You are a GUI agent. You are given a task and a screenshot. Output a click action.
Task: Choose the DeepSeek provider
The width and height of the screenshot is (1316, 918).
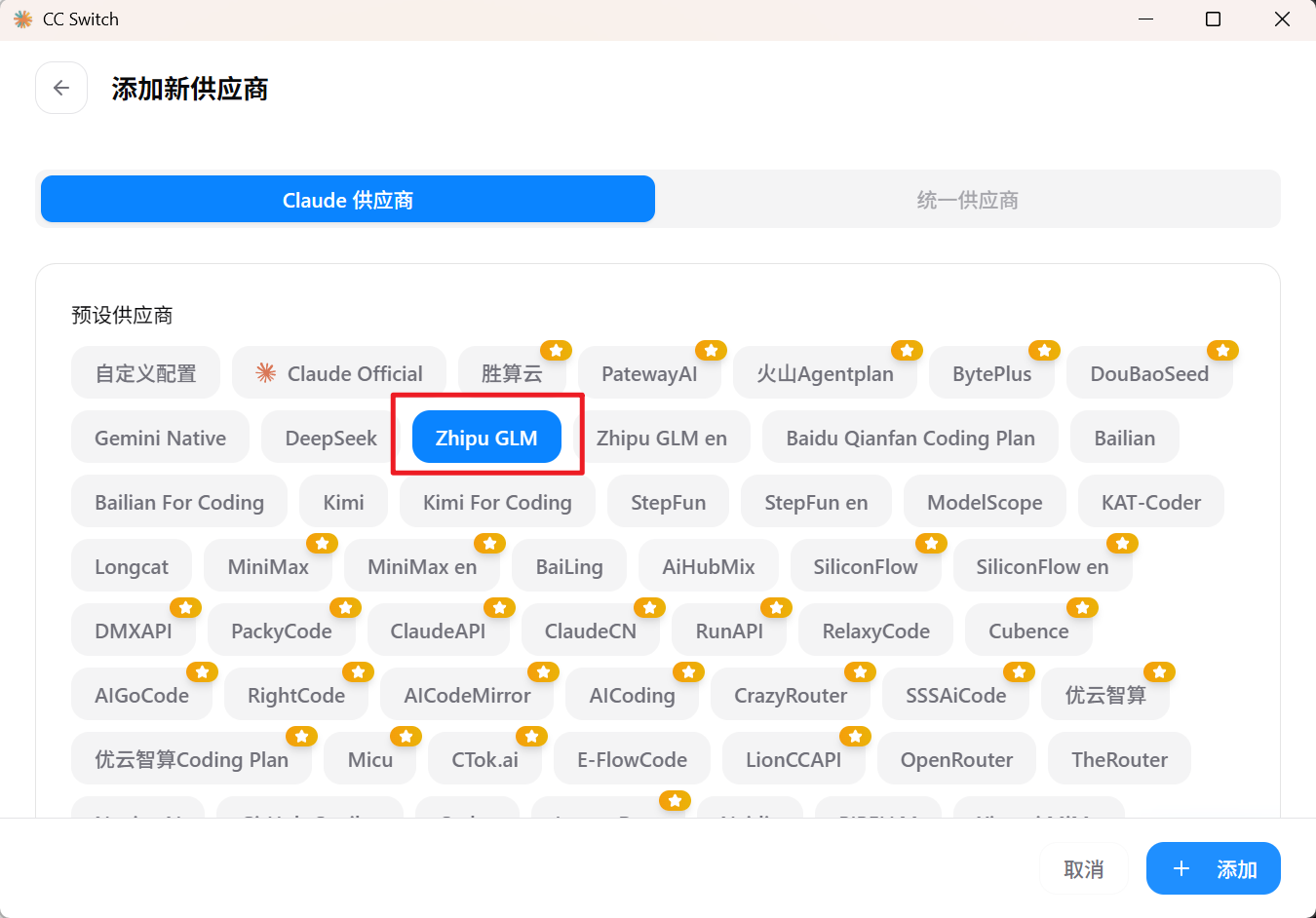coord(330,438)
